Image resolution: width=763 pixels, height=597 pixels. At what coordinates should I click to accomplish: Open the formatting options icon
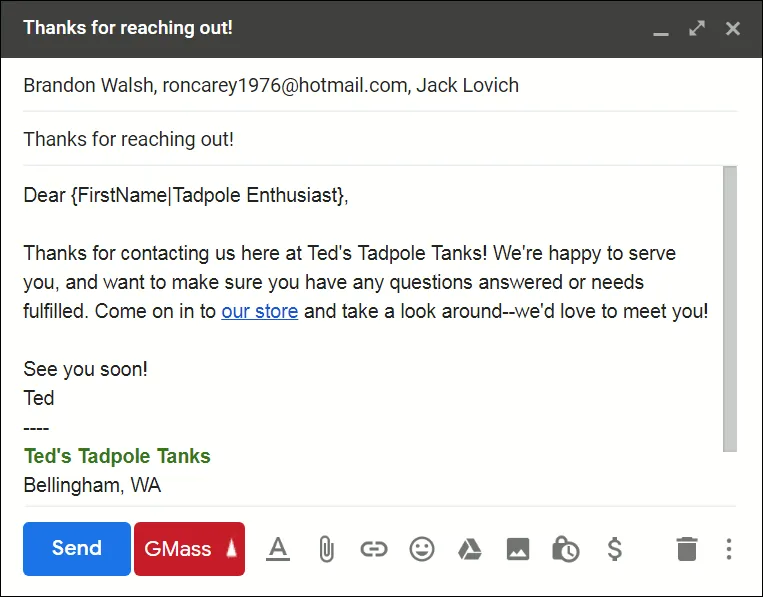click(x=278, y=549)
